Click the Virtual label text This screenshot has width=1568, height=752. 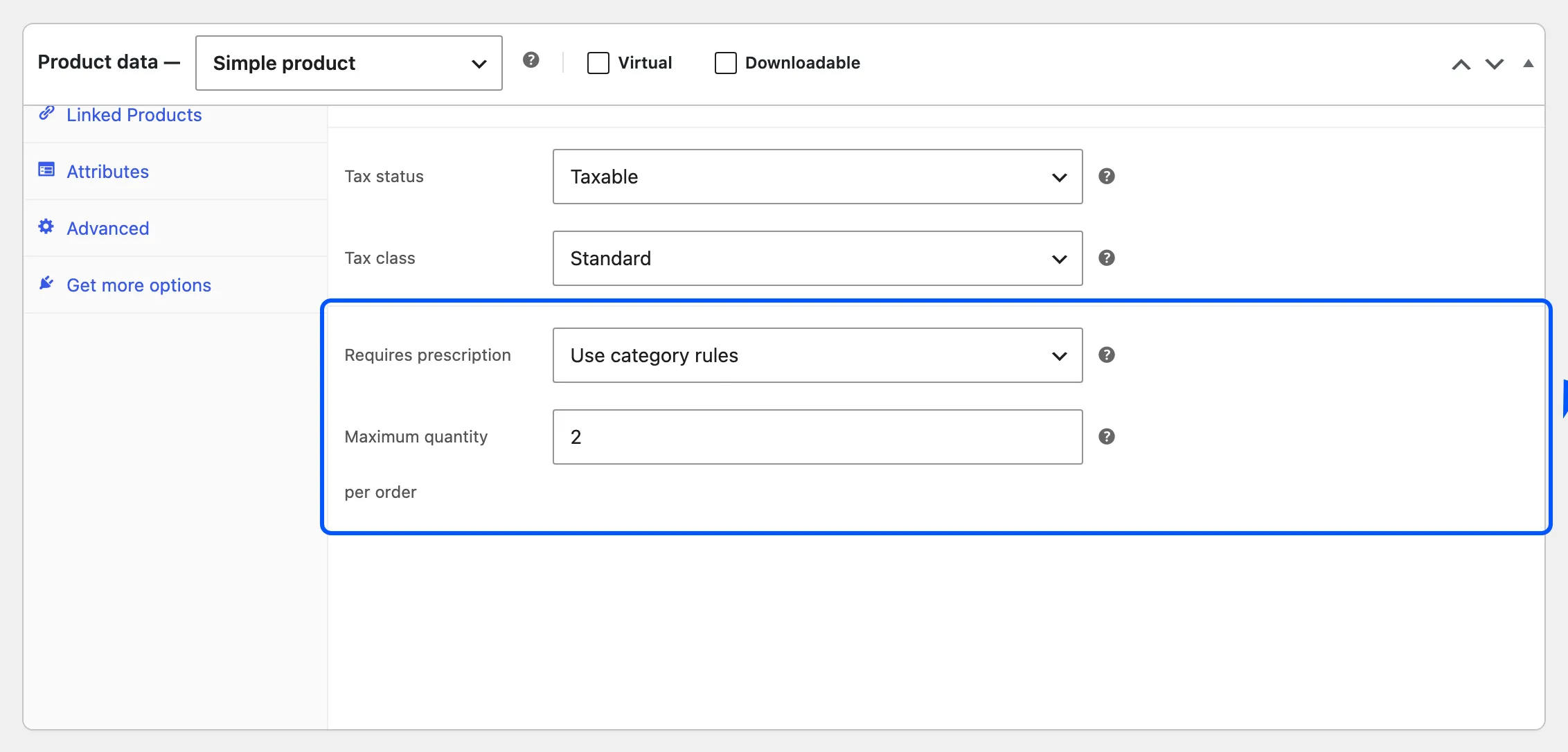(645, 63)
